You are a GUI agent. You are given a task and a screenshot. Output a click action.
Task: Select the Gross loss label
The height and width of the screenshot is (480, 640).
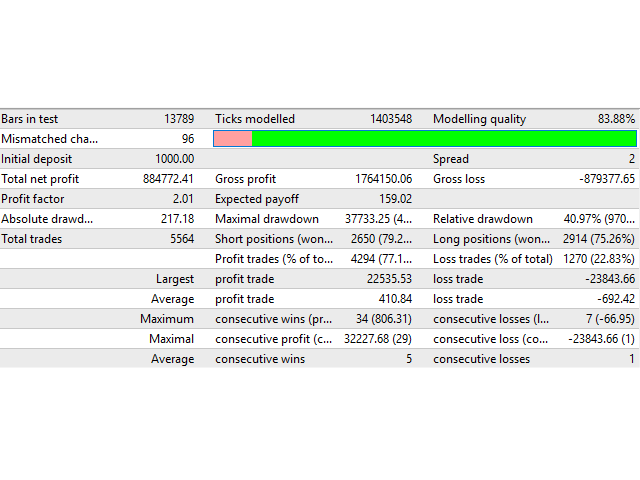pos(459,179)
